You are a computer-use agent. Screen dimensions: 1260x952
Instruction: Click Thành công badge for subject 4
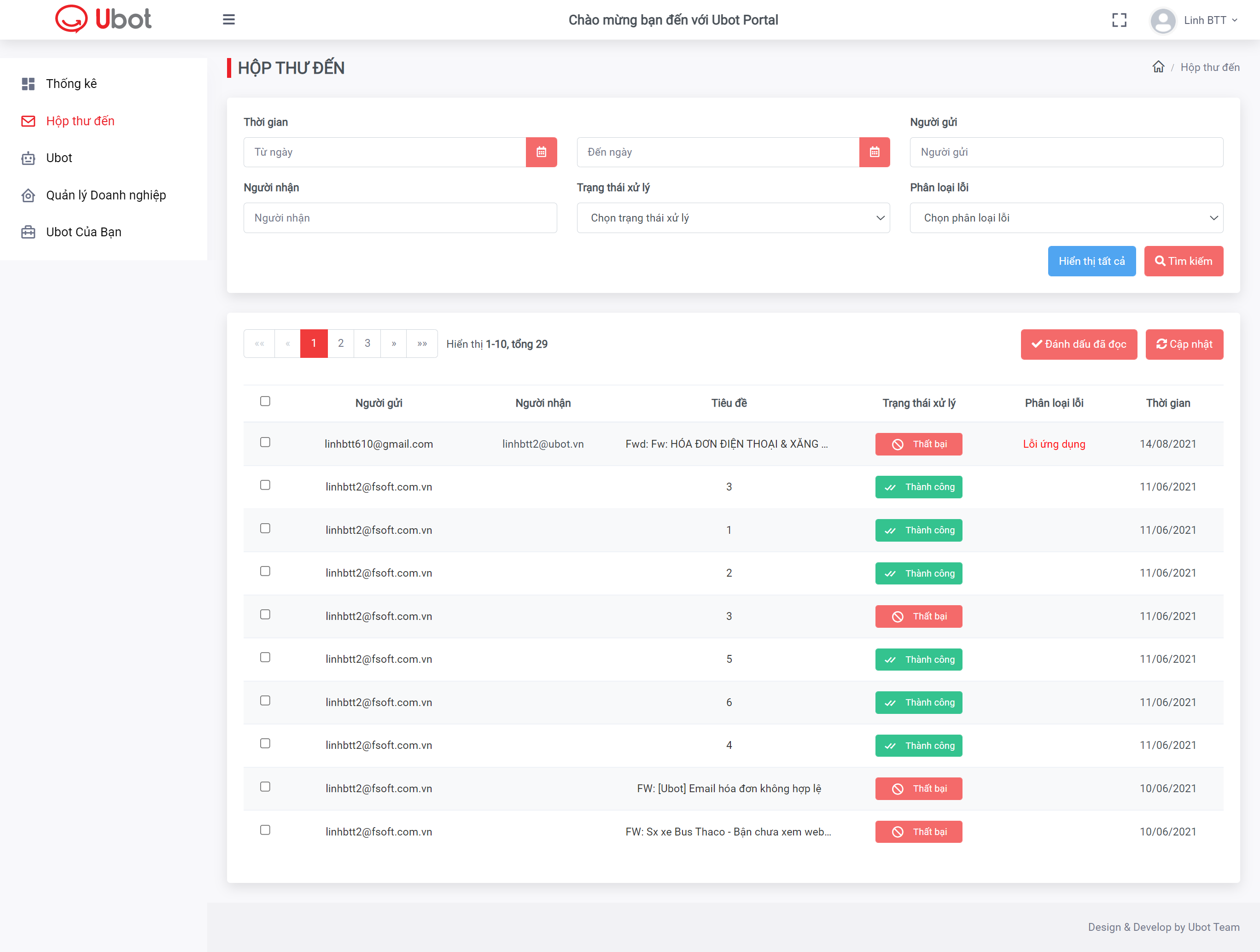tap(918, 745)
